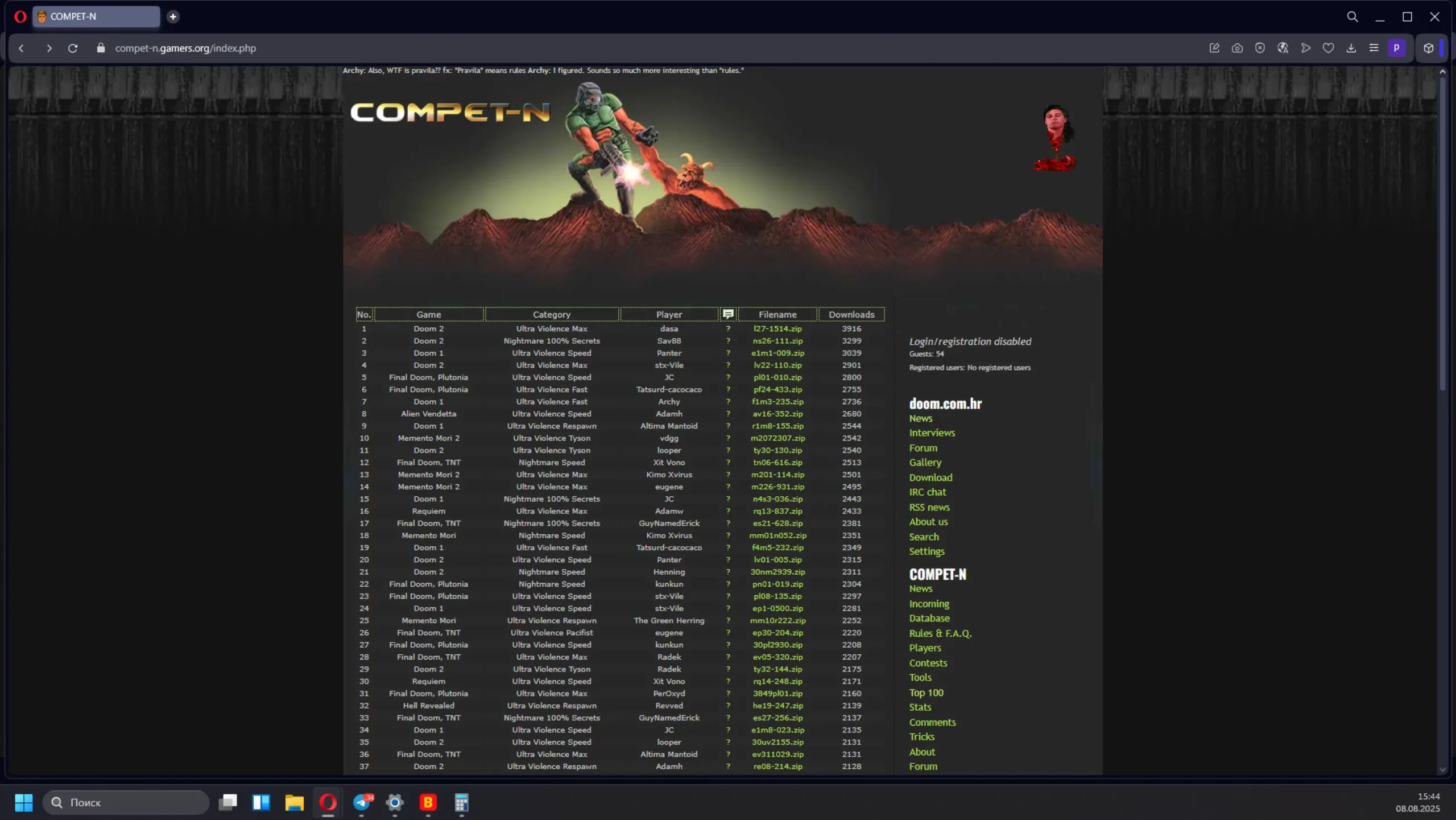Reload the page with refresh icon

coord(73,48)
